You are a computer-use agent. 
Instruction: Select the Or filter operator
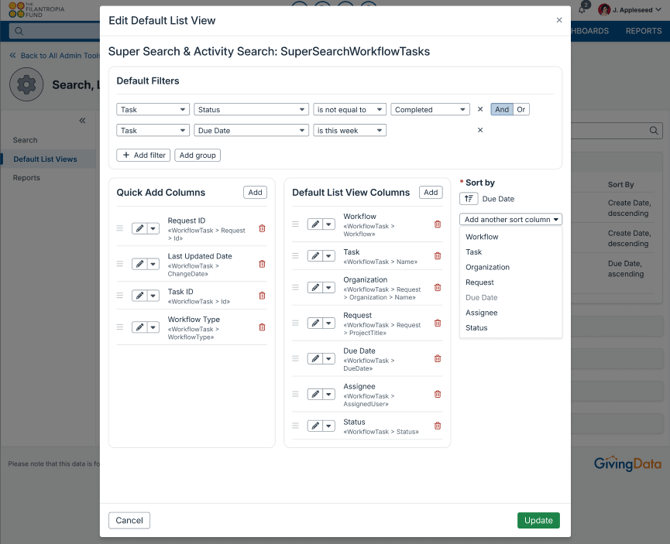(521, 109)
